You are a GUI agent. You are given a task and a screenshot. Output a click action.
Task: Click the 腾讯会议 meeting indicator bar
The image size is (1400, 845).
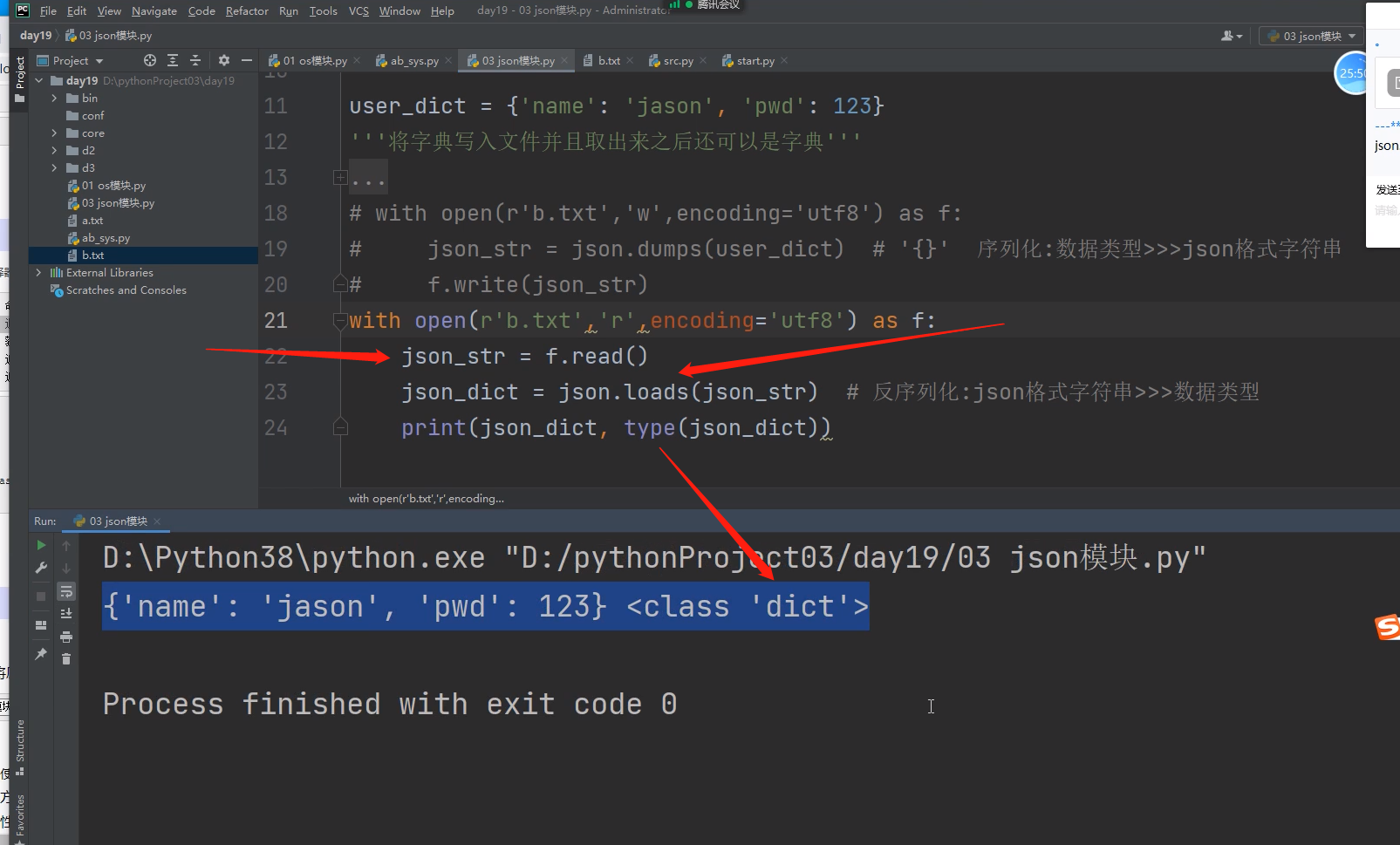(706, 5)
